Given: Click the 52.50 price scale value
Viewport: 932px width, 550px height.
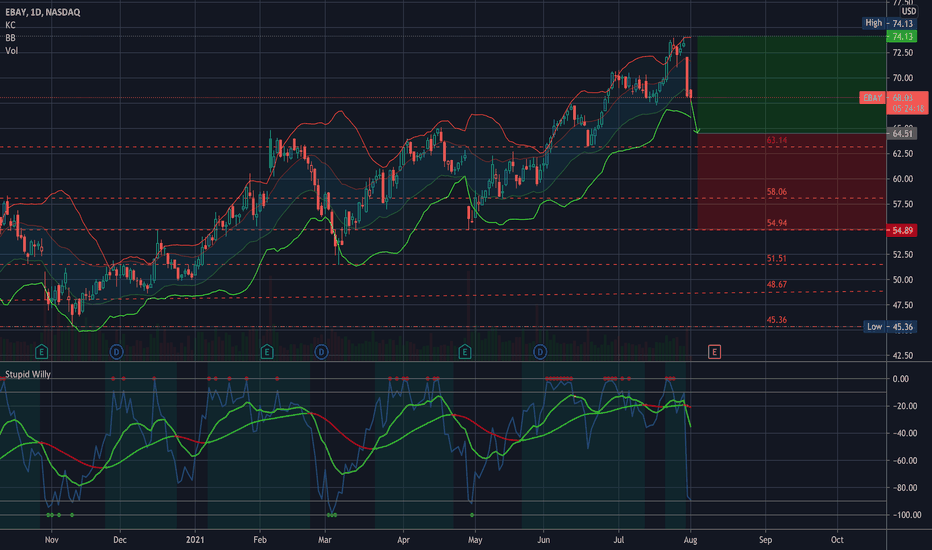Looking at the screenshot, I should 902,254.
